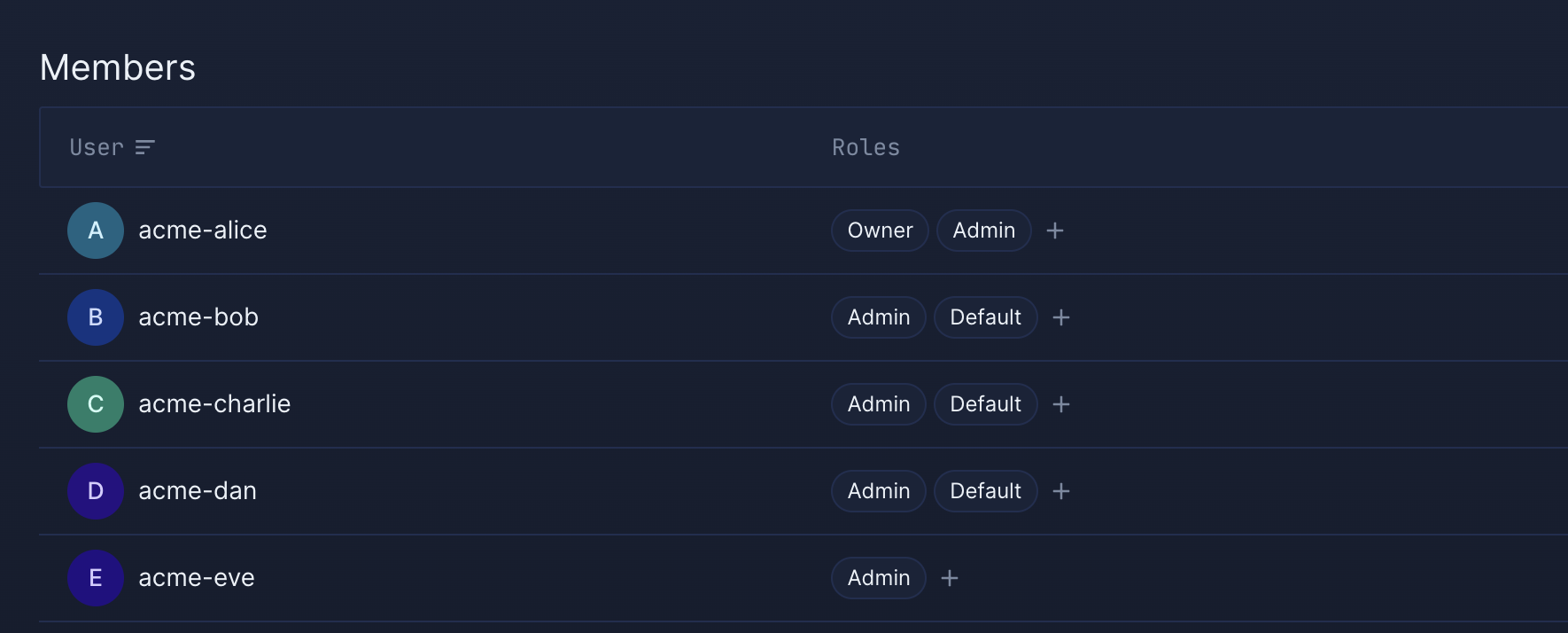Open acme-bob's member entry
Screen dimensions: 1568x633
(198, 316)
